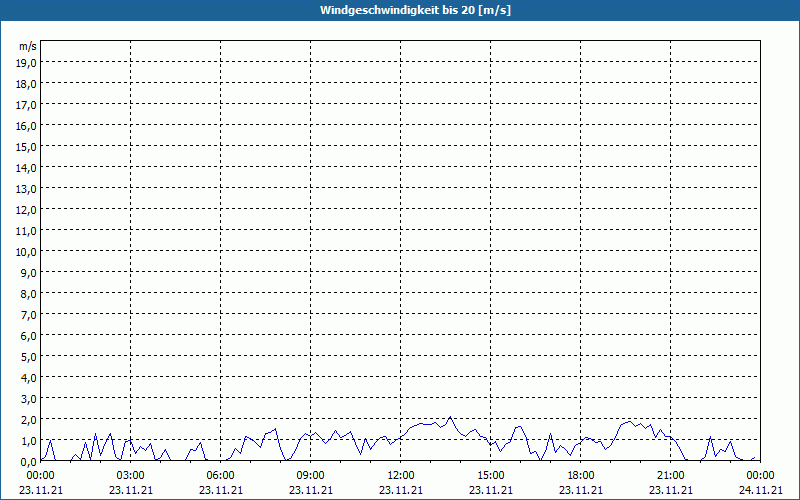
Task: Click the 10,0 y-axis label
Action: coord(28,252)
